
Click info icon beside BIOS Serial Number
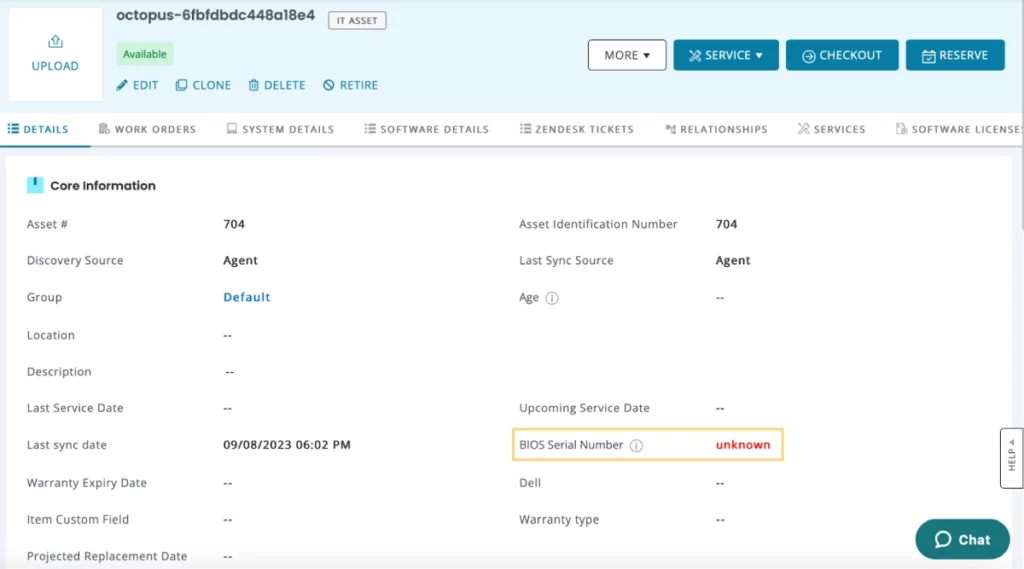coord(636,445)
